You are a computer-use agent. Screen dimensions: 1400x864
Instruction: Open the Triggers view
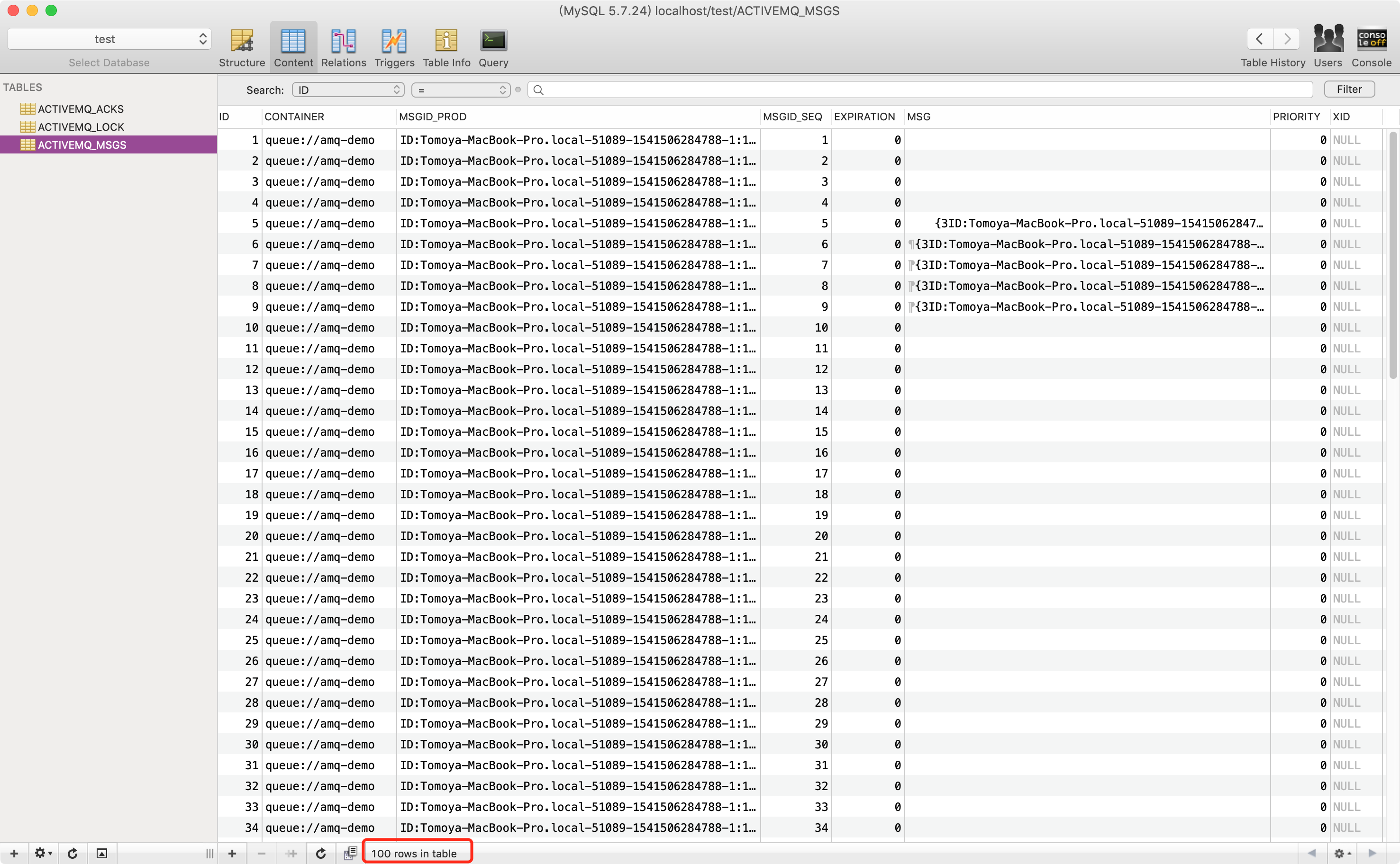[x=394, y=48]
